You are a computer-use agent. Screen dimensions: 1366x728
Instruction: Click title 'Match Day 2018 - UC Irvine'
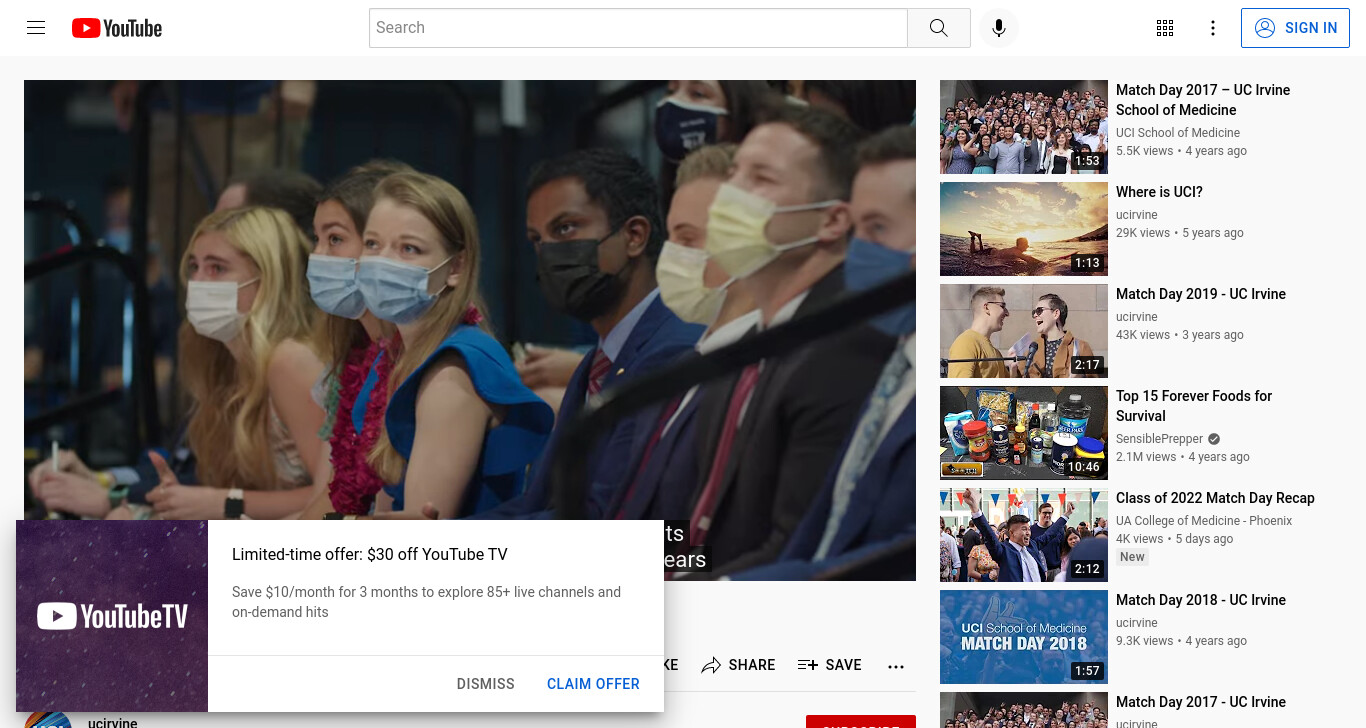1201,600
